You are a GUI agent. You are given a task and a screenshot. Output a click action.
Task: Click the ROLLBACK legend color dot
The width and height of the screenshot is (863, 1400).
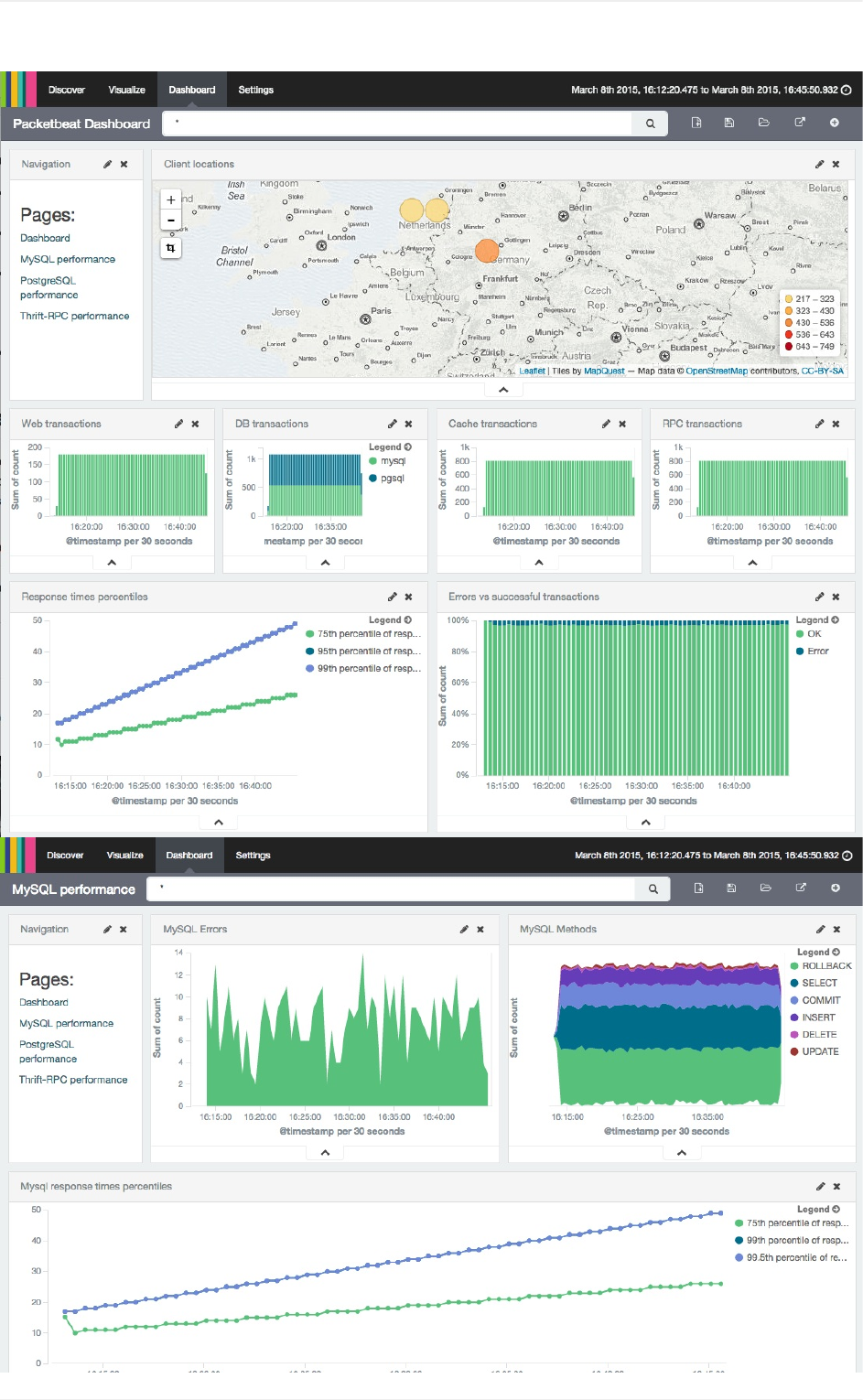[x=794, y=966]
